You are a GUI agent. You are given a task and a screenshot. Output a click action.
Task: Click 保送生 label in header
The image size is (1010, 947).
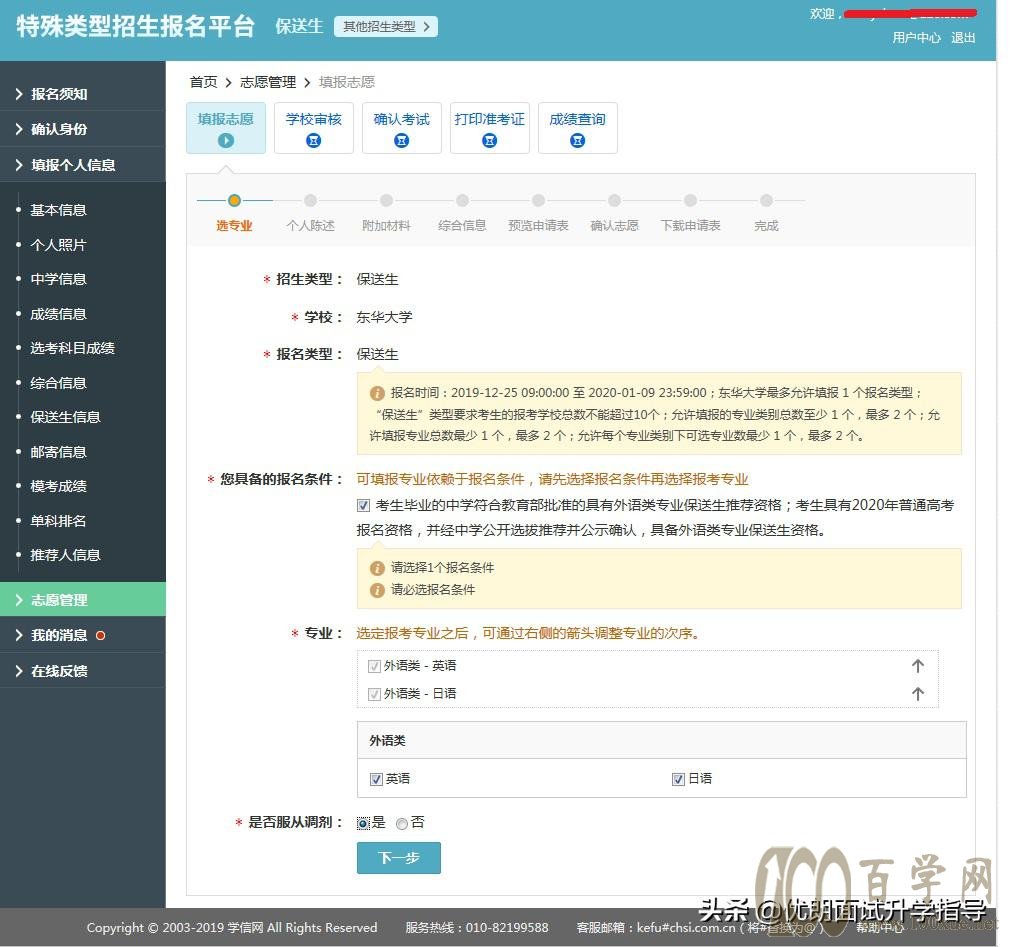299,26
